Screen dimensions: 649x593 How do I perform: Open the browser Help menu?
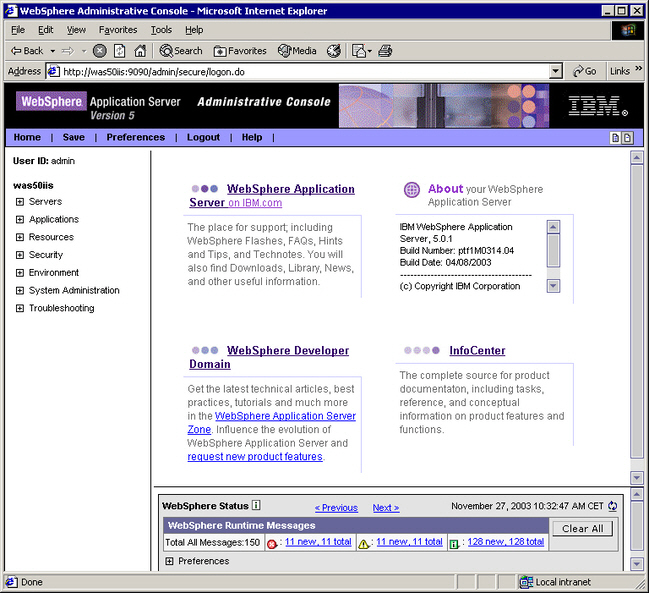(x=194, y=30)
